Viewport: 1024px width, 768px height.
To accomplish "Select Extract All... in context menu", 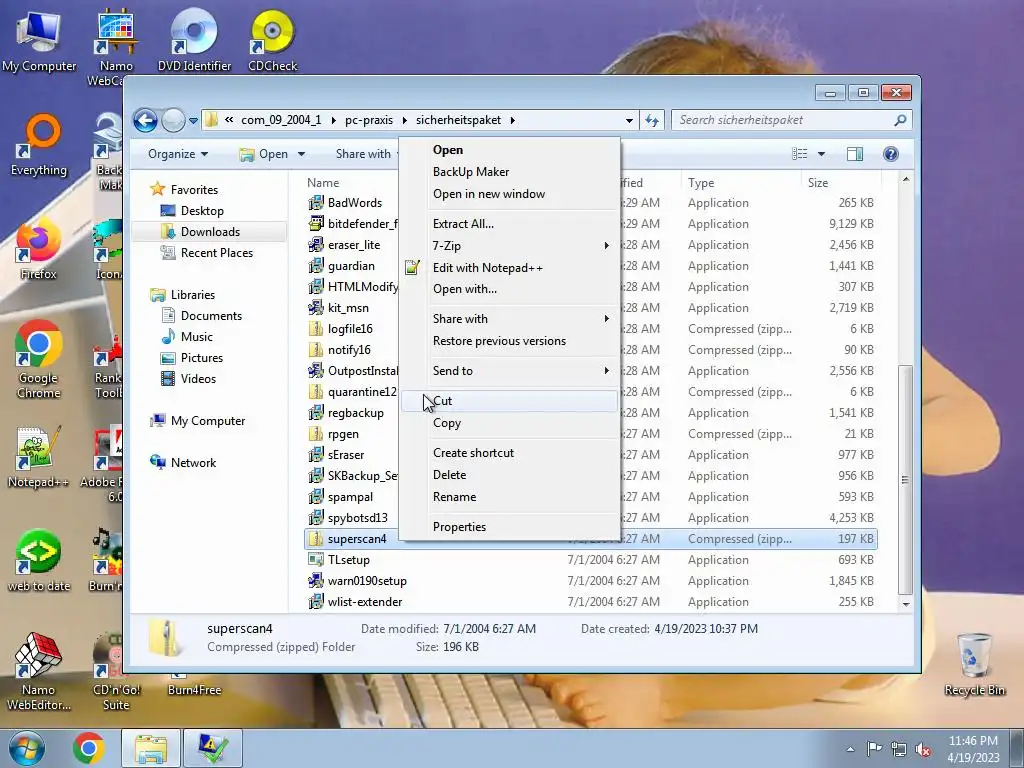I will pyautogui.click(x=509, y=224).
